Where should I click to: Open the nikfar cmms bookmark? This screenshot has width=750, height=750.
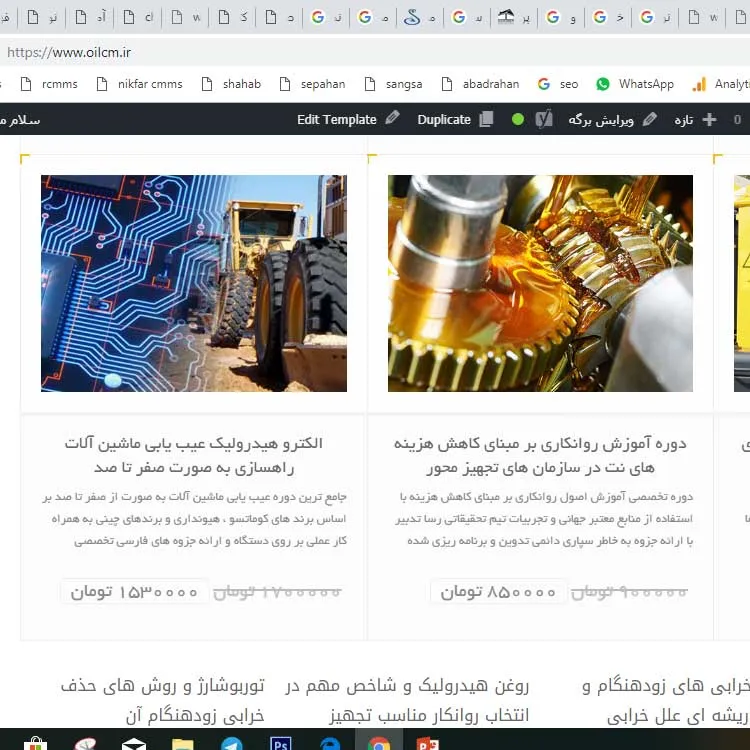139,84
